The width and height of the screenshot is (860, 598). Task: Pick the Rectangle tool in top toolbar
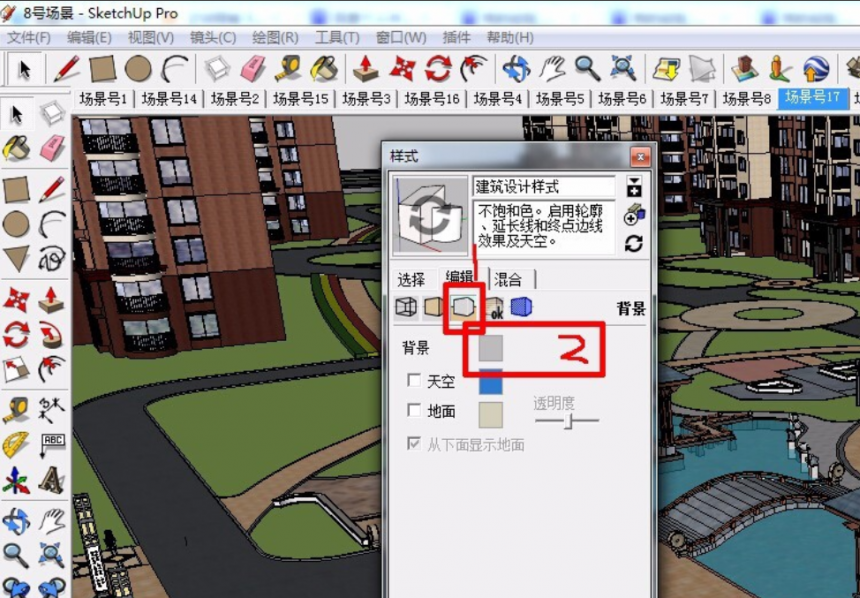[x=103, y=69]
